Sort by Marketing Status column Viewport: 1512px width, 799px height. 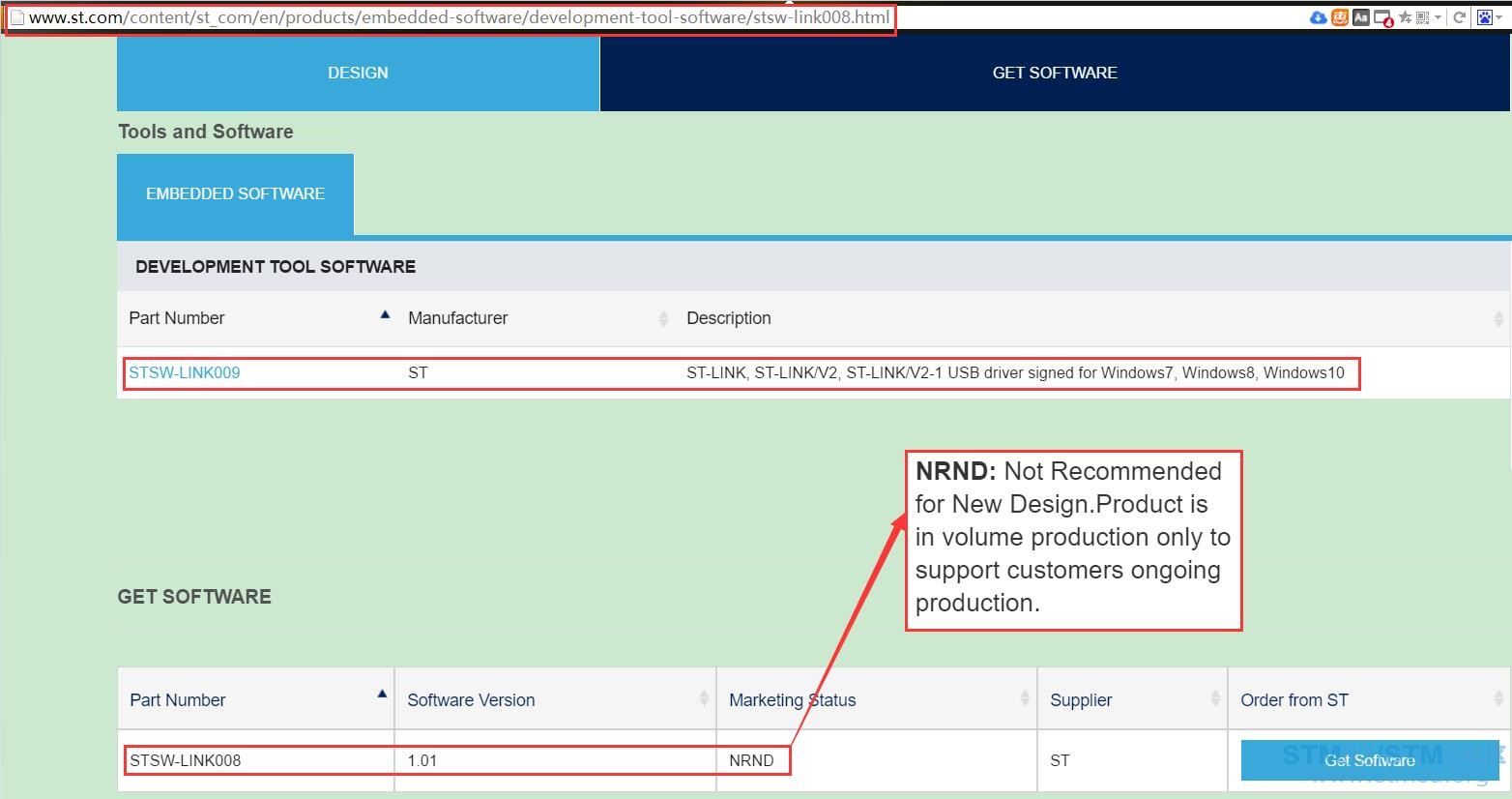877,699
